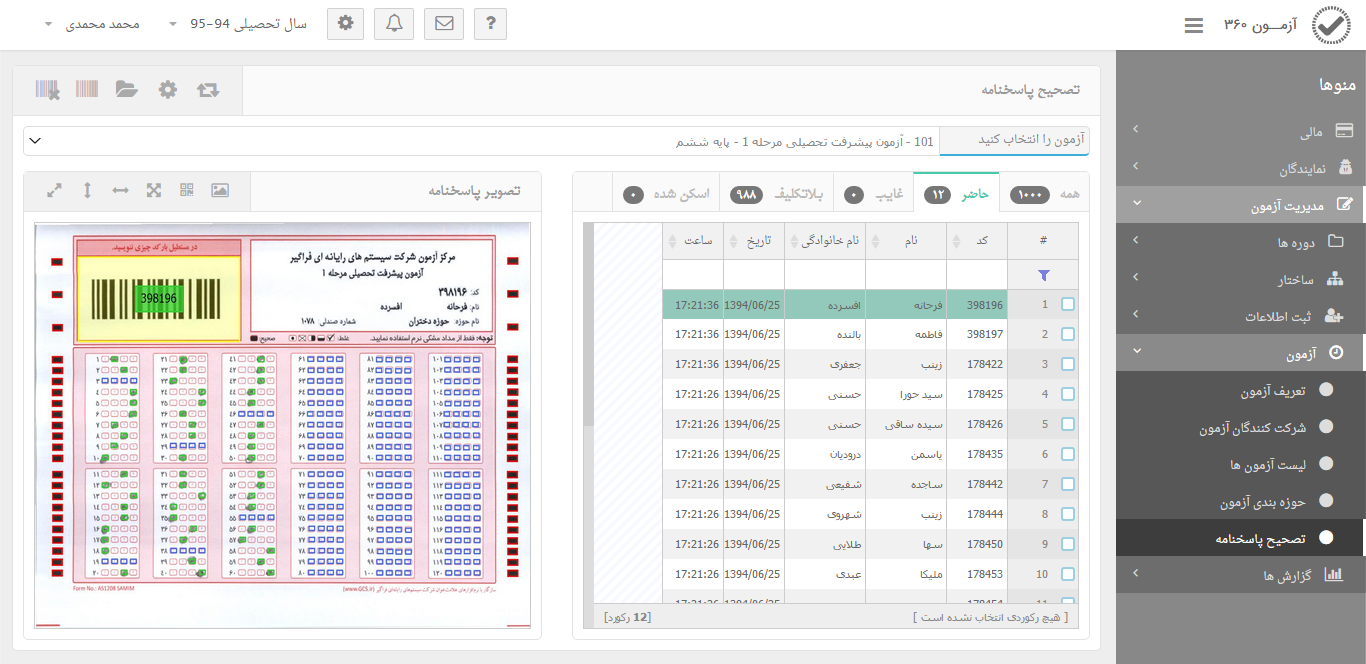Switch to the همه tab
This screenshot has width=1366, height=664.
(x=1045, y=194)
